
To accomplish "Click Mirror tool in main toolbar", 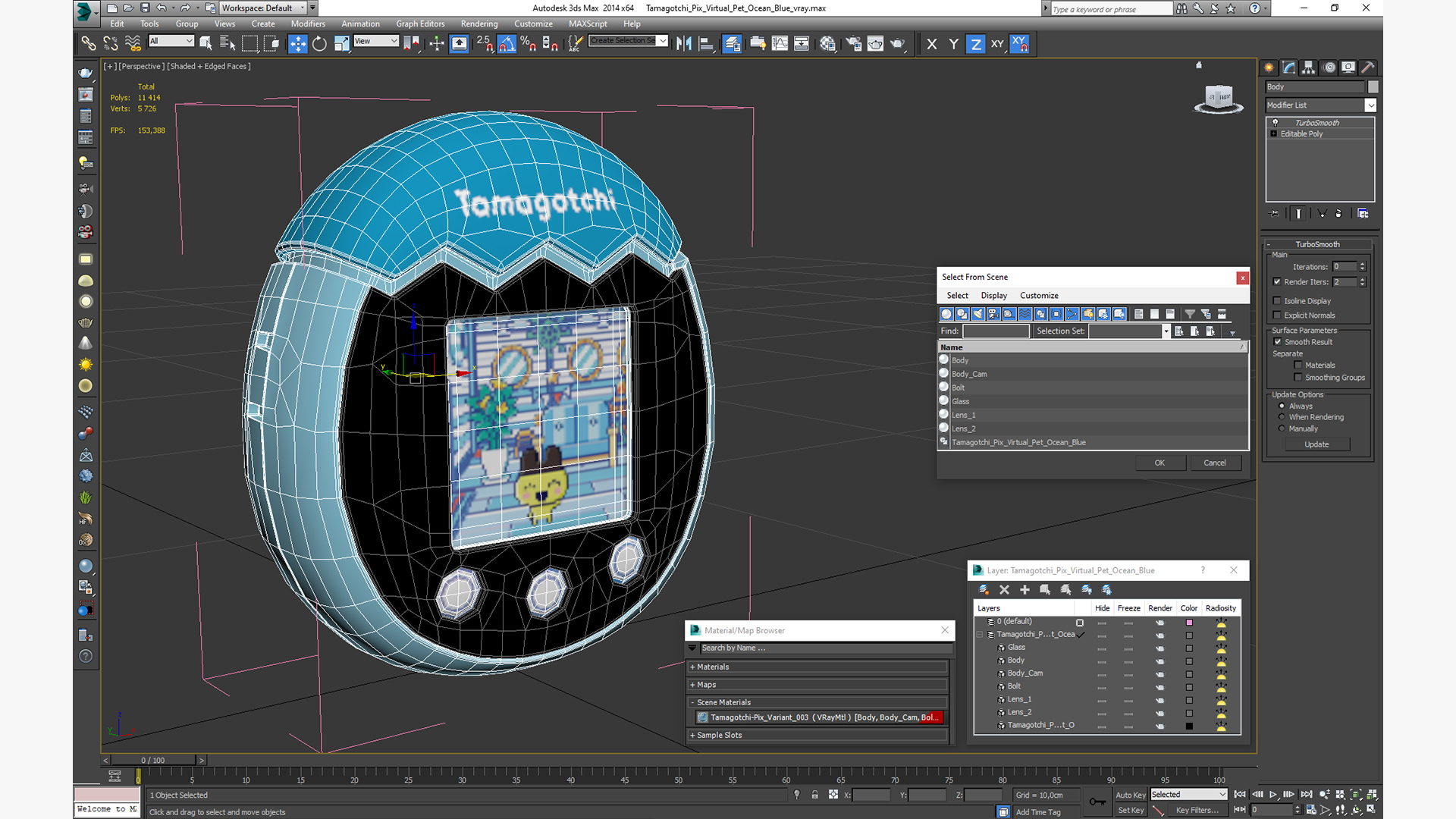I will click(x=683, y=44).
